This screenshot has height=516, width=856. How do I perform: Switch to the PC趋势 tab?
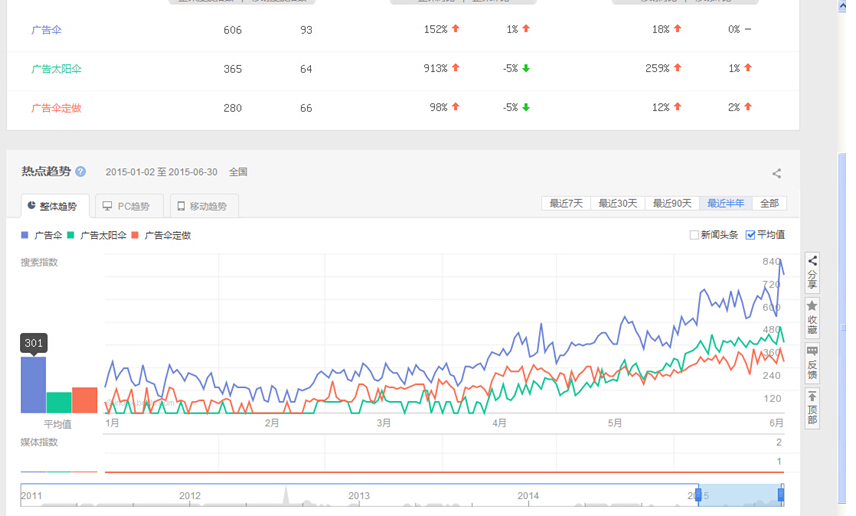(x=126, y=206)
